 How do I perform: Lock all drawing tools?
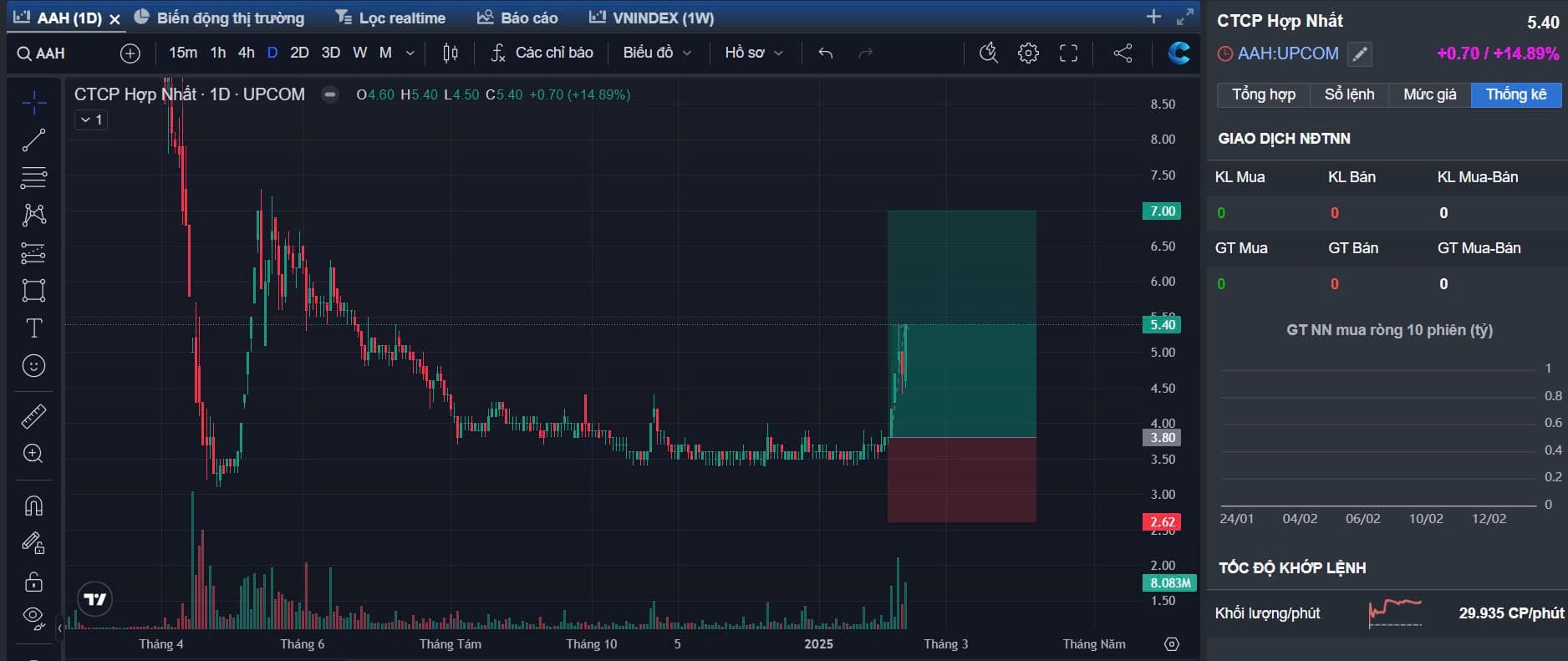tap(34, 581)
